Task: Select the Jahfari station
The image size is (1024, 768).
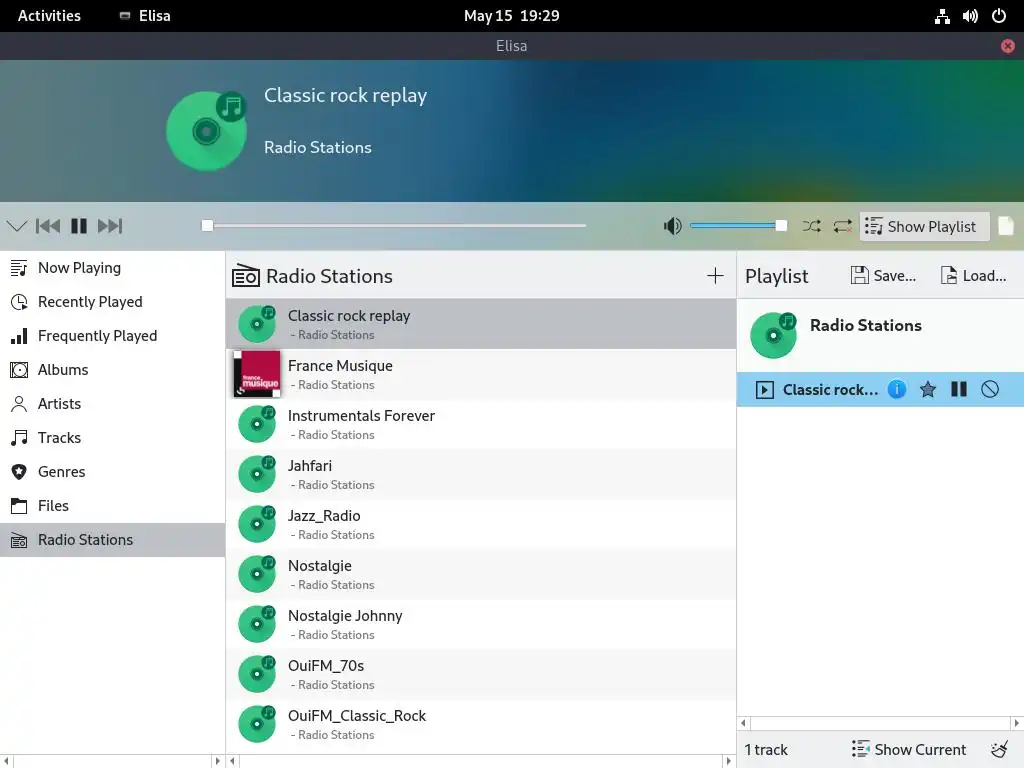Action: click(481, 474)
